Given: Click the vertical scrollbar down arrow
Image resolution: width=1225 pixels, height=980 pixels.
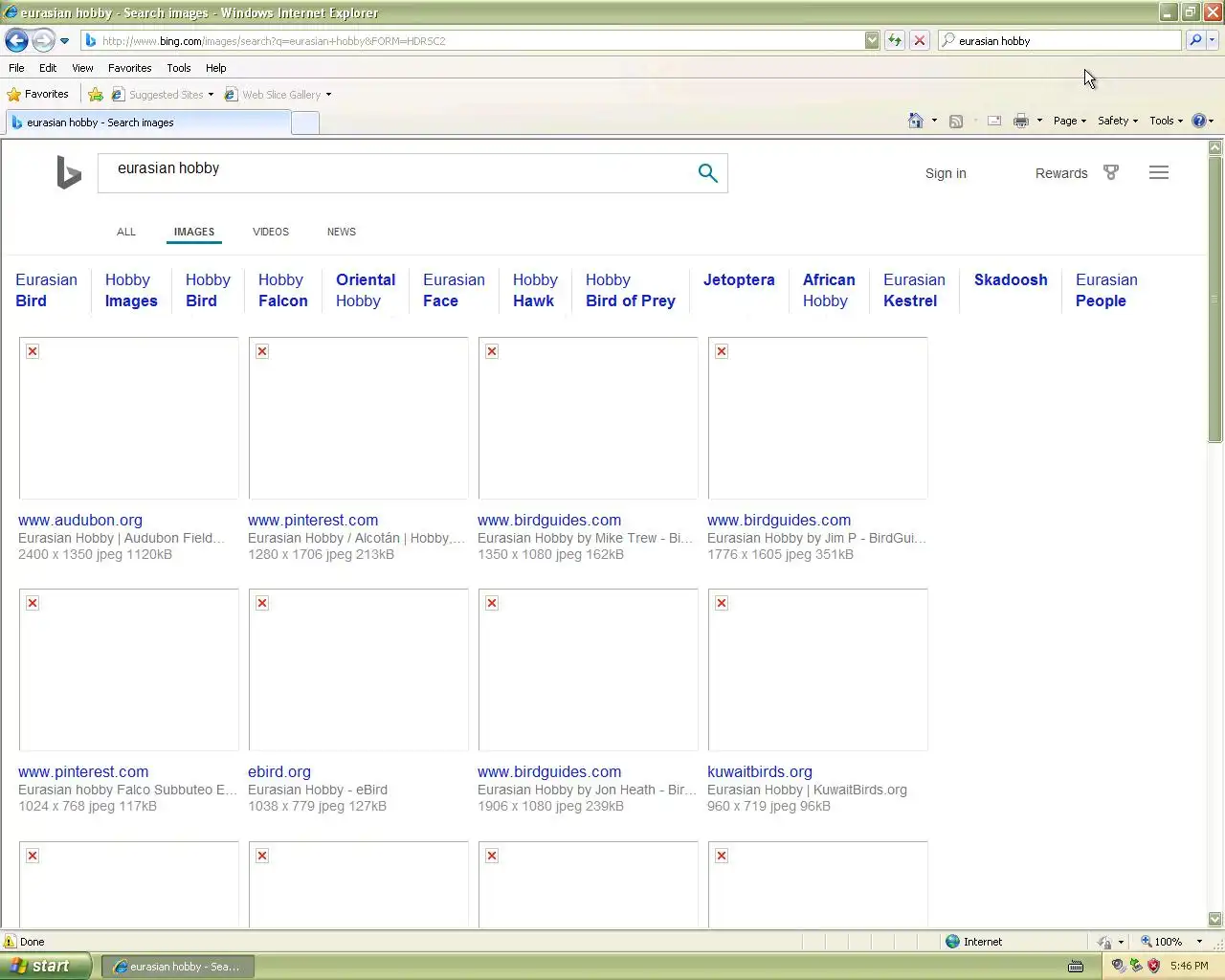Looking at the screenshot, I should point(1215,919).
